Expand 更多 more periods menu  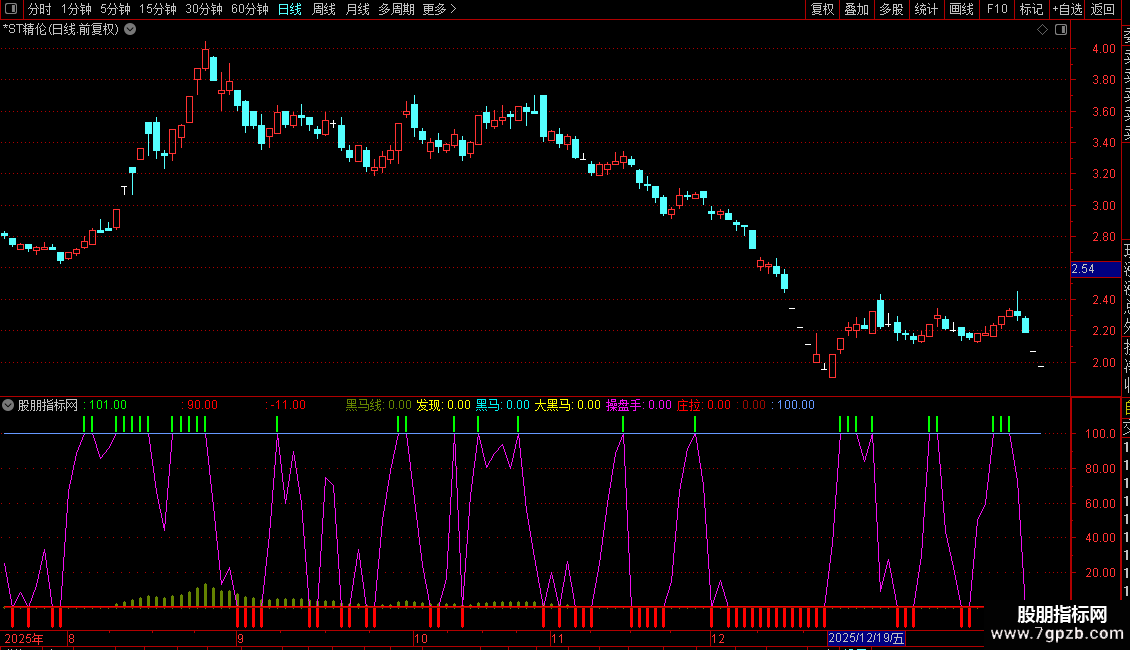(x=439, y=9)
